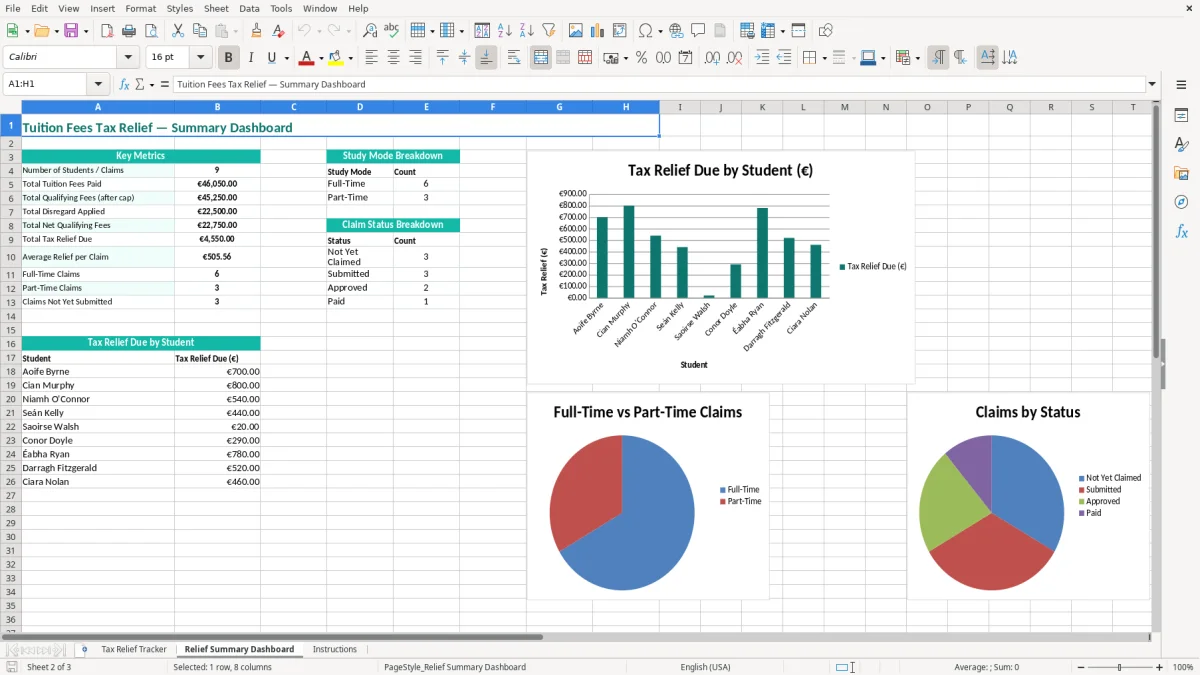Toggle Wrap Text button
The image size is (1200, 675).
514,58
